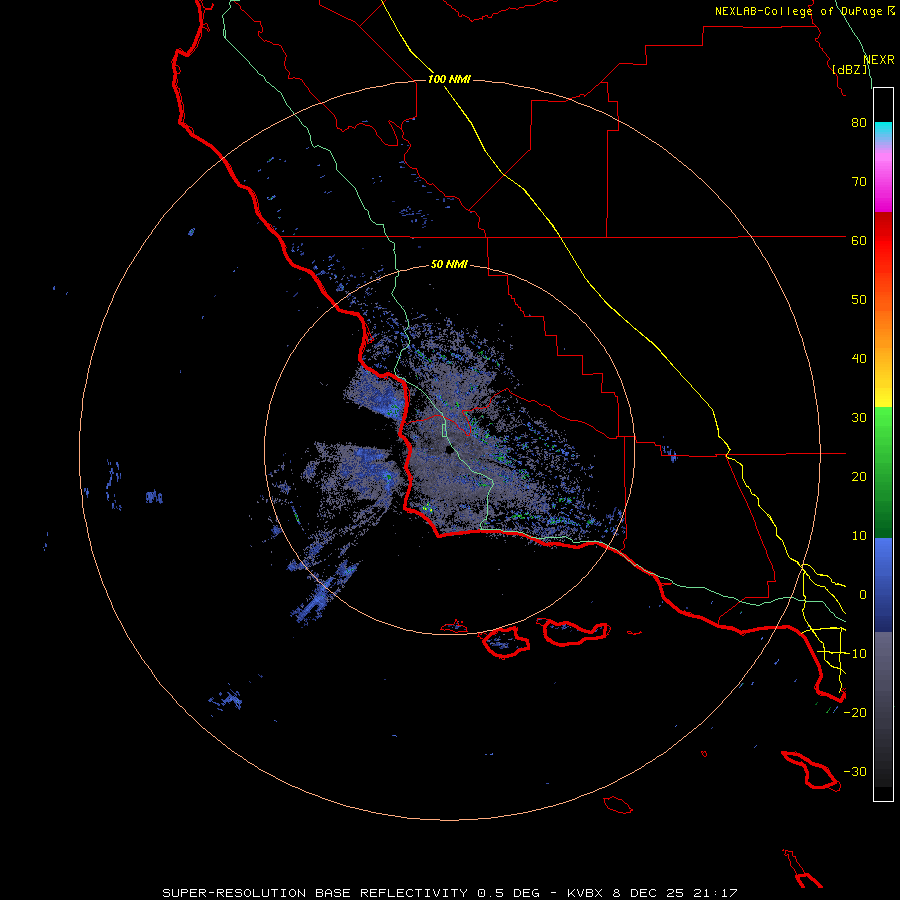Click the radar site dot at map center

(449, 450)
